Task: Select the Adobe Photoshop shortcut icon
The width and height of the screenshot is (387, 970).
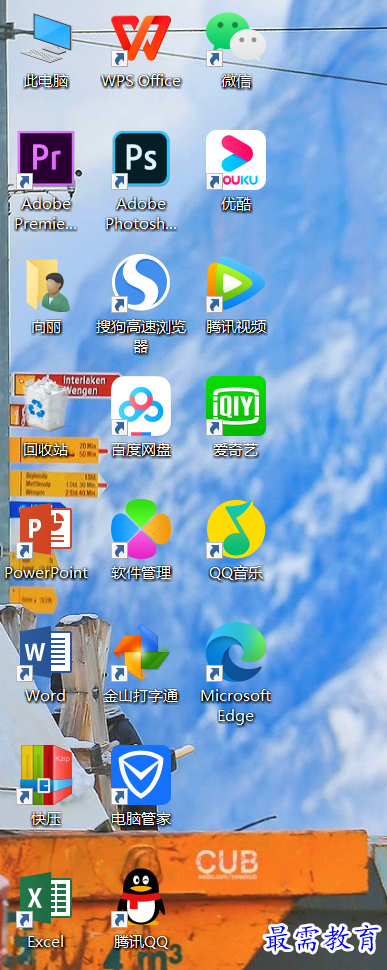Action: [x=141, y=159]
